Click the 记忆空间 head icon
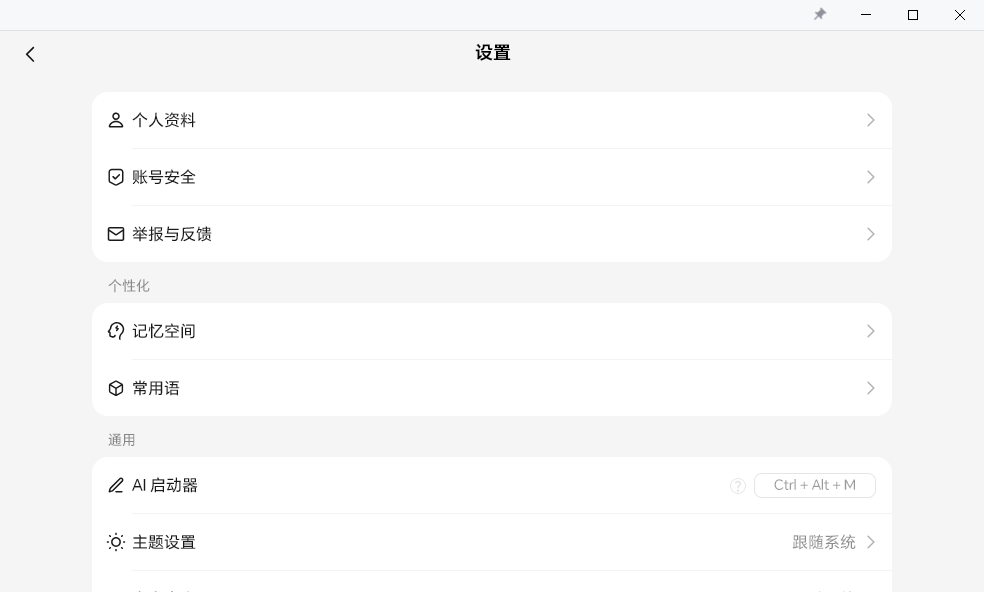This screenshot has width=984, height=592. (116, 331)
